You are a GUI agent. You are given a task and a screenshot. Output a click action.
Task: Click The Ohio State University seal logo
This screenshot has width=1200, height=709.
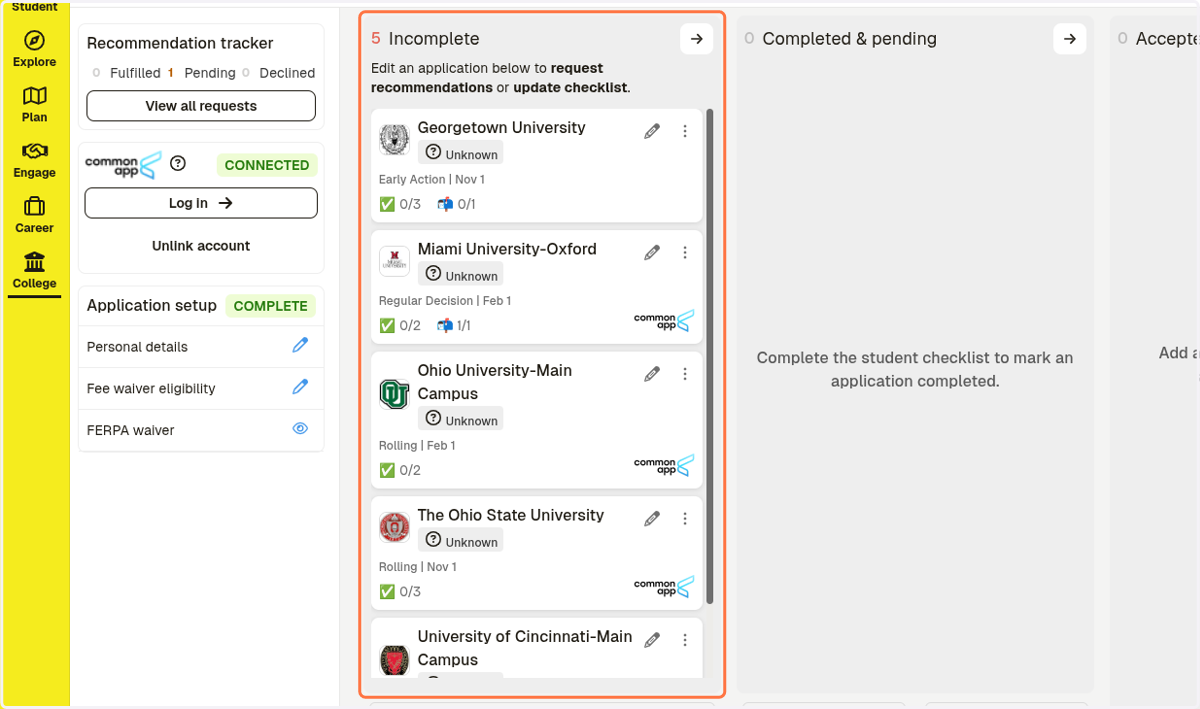coord(394,527)
